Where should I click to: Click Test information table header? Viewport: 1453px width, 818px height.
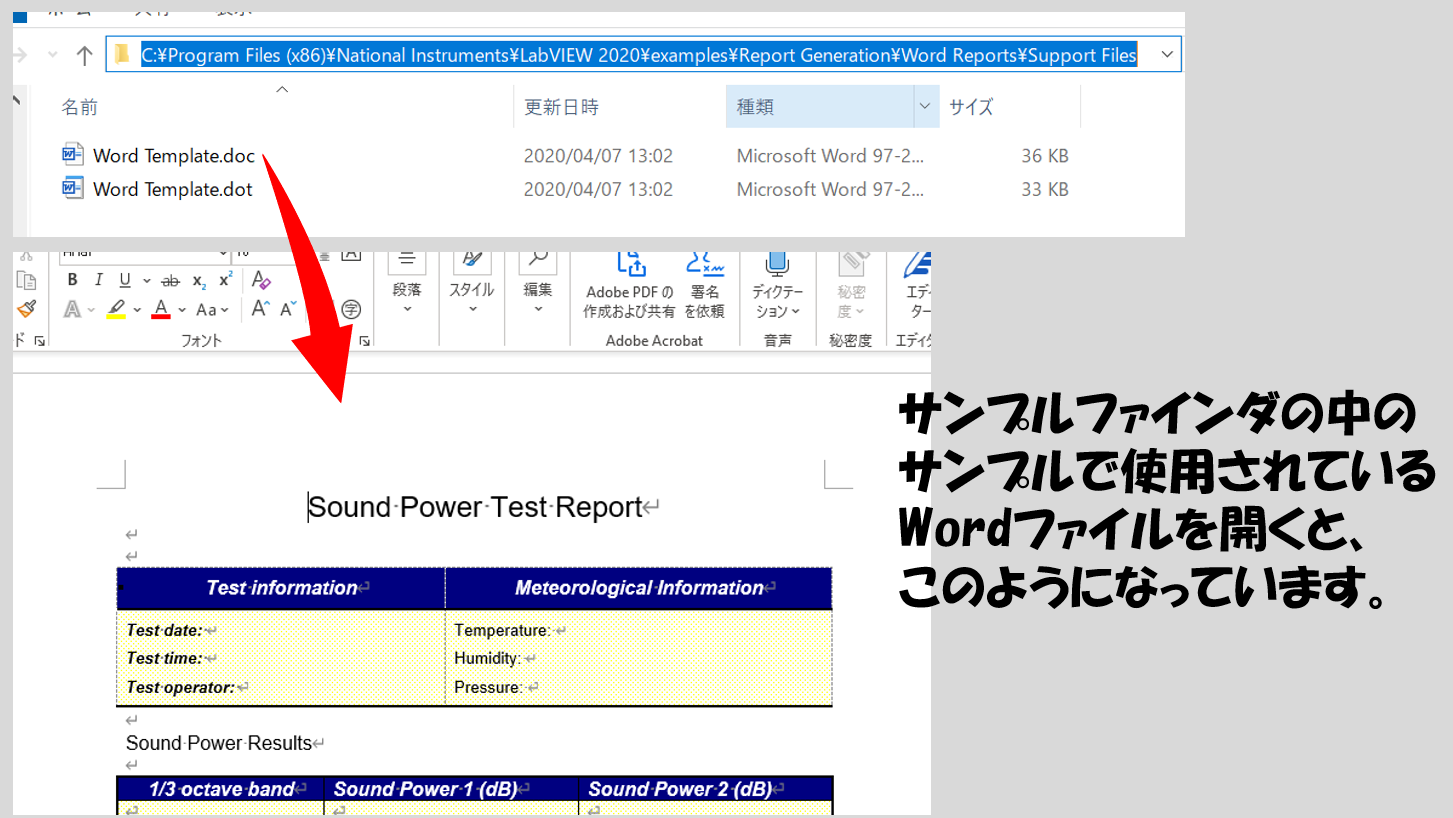[x=281, y=588]
